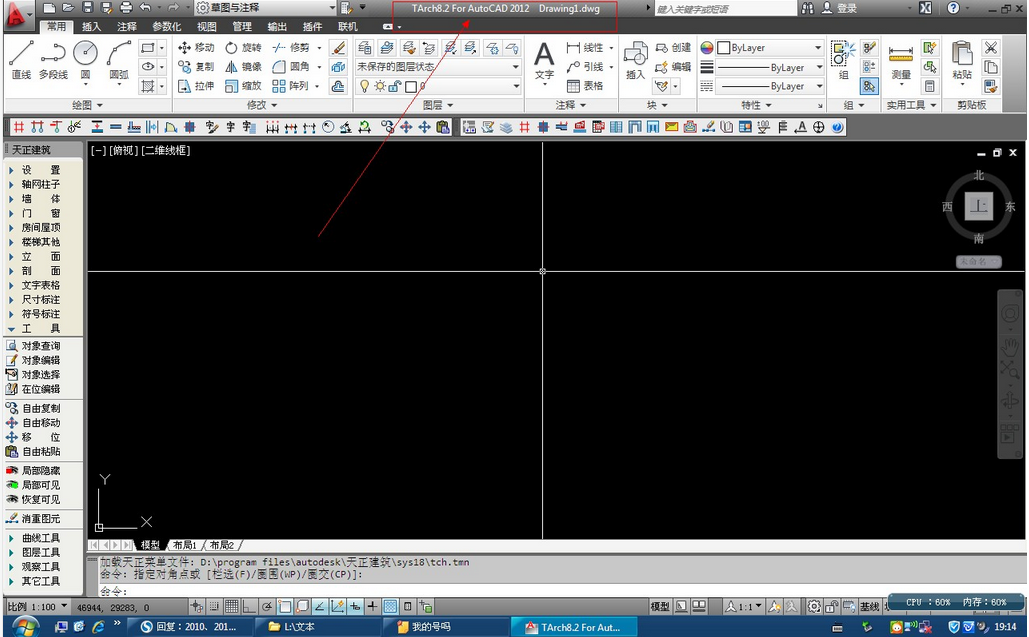Toggle object snap in the status bar
Screen dimensions: 1029x637
(x=284, y=605)
